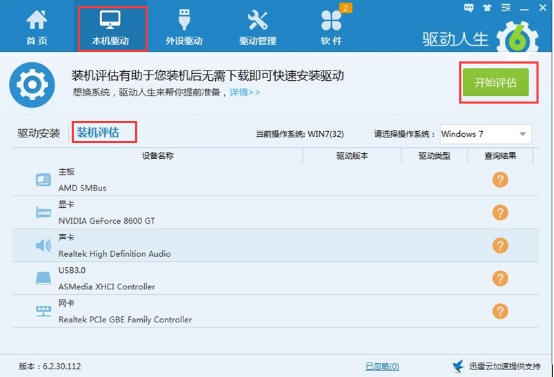The width and height of the screenshot is (554, 377).
Task: Click the 已忽略(0) link
Action: tap(382, 366)
